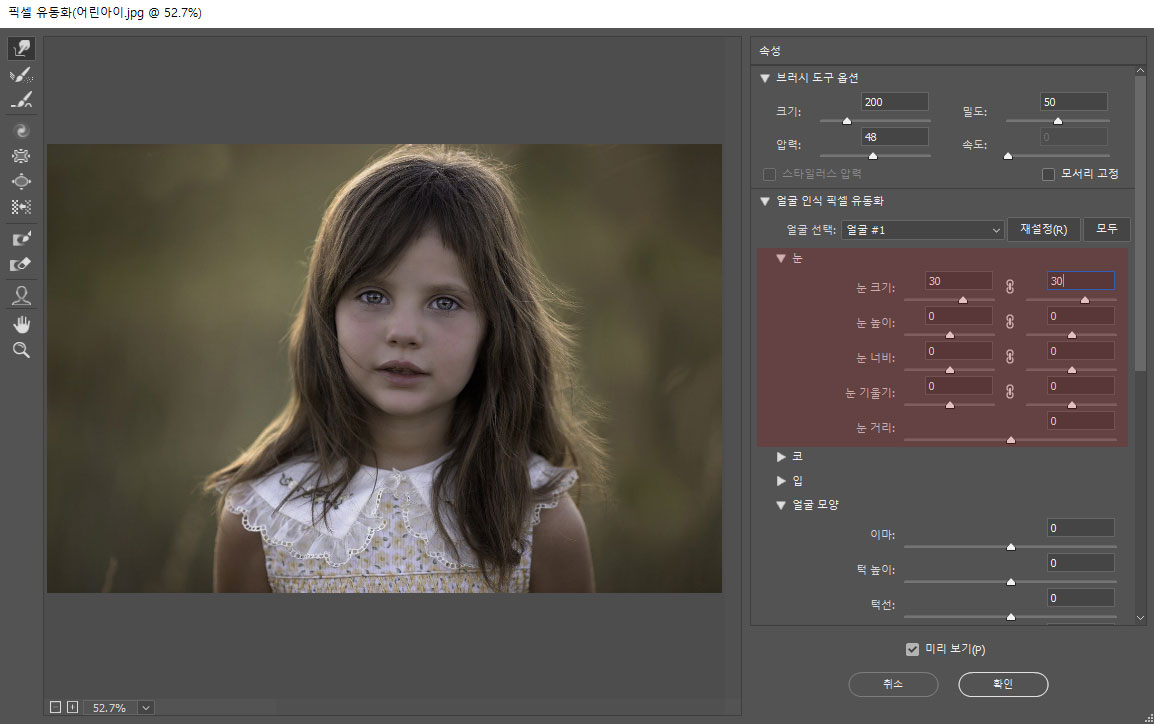The image size is (1154, 724).
Task: Select the Twirl Clockwise tool
Action: point(21,131)
